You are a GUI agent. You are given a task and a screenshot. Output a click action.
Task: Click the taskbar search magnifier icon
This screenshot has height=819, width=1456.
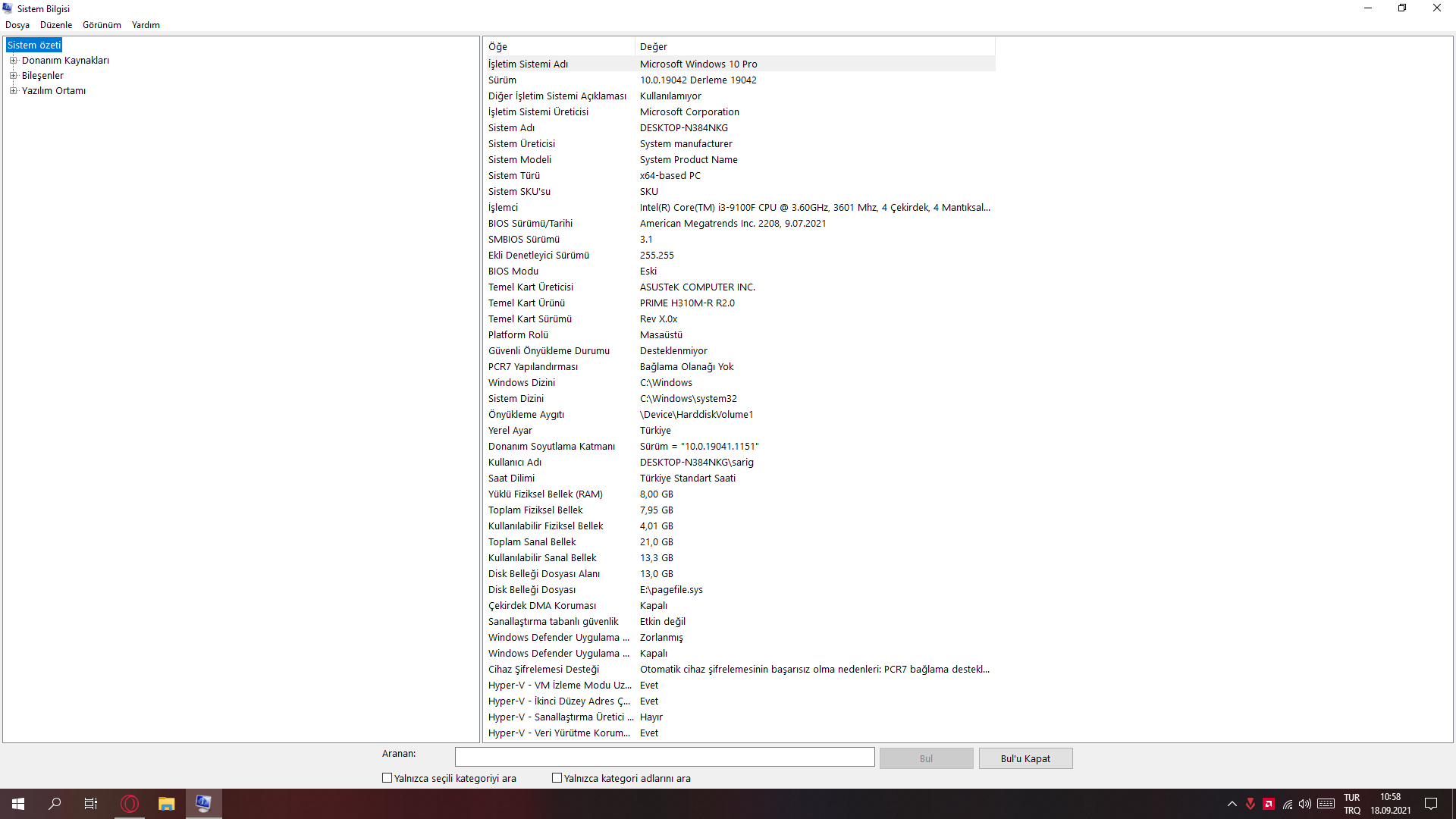pos(55,804)
